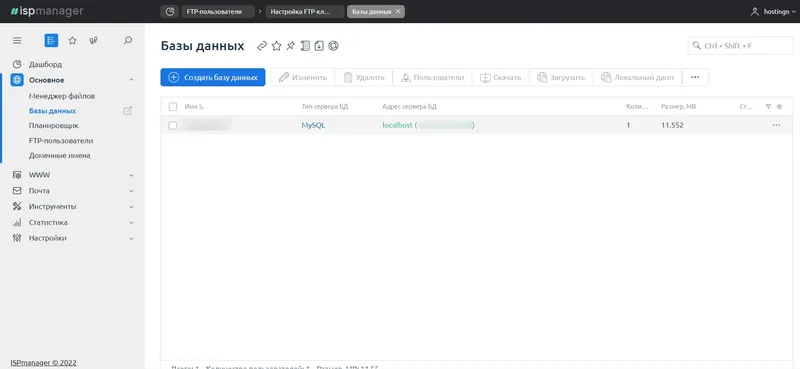Open the hostingn user dropdown
Viewport: 800px width, 369px height.
(x=779, y=11)
